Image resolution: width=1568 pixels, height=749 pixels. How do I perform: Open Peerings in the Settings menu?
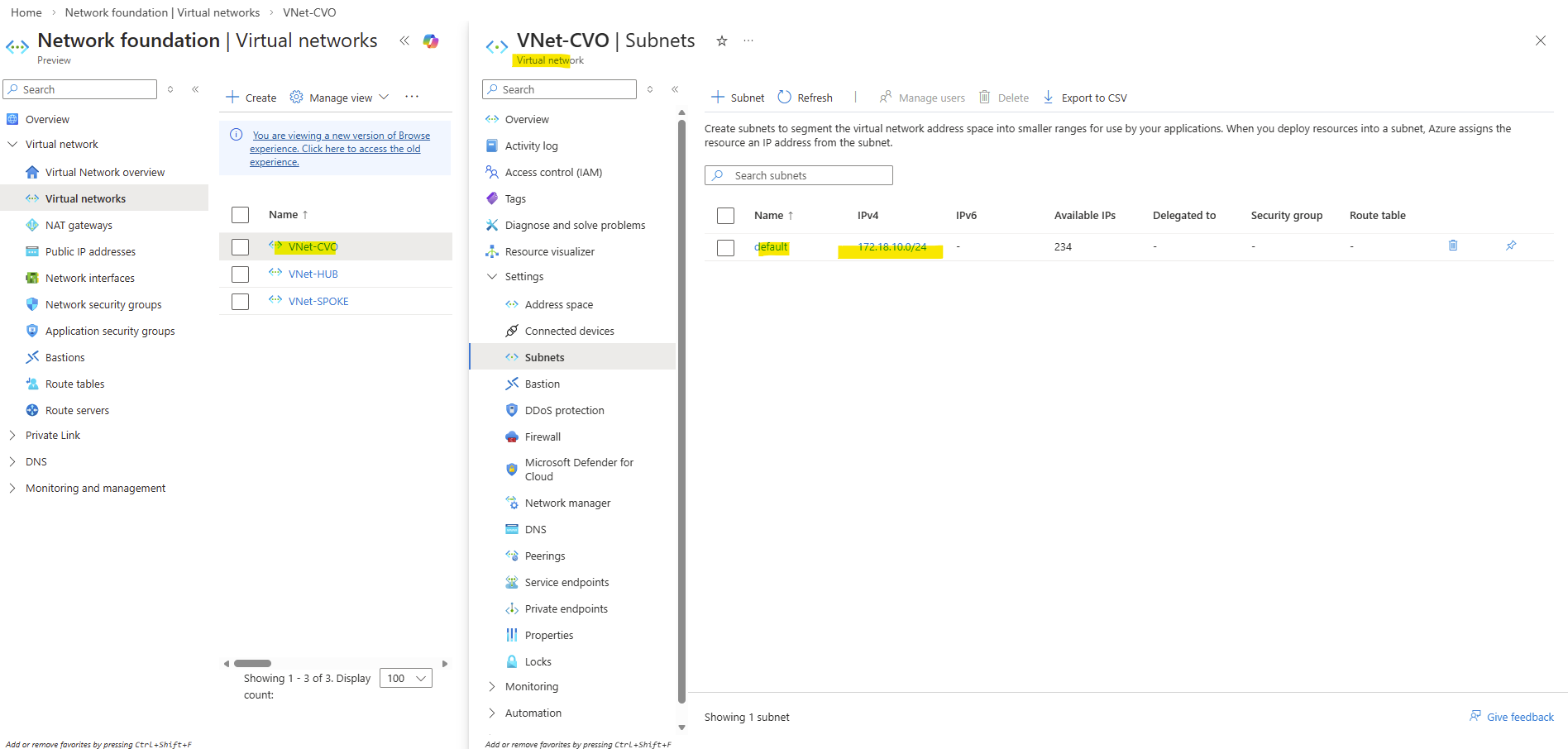(x=545, y=556)
